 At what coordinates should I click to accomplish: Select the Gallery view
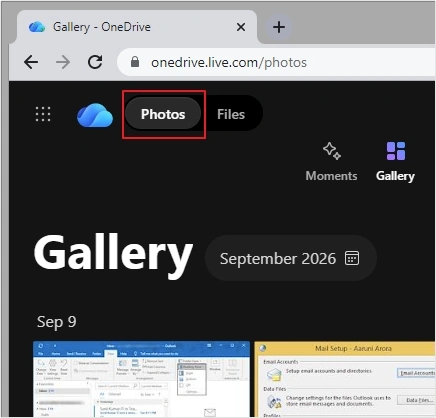395,162
